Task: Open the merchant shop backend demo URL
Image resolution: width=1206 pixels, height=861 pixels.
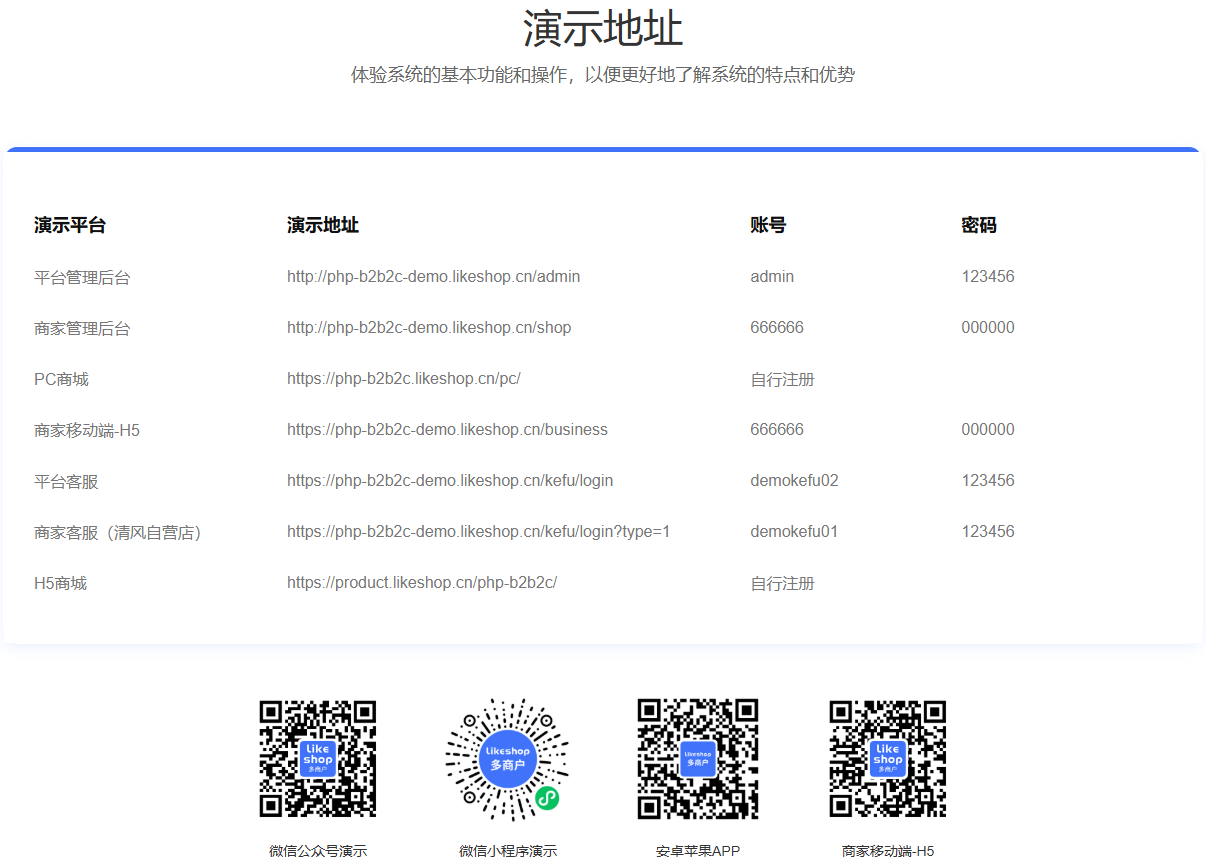Action: coord(429,328)
